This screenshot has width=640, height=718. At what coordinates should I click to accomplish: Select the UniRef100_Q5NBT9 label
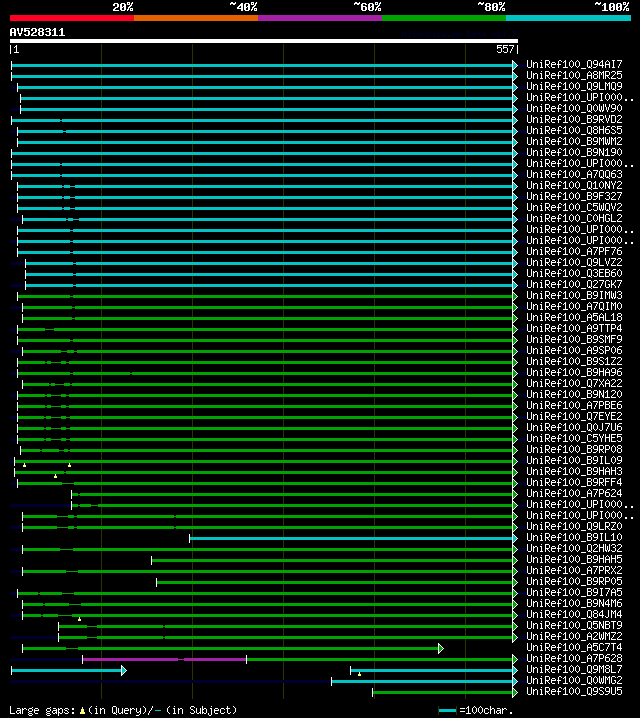pyautogui.click(x=574, y=625)
